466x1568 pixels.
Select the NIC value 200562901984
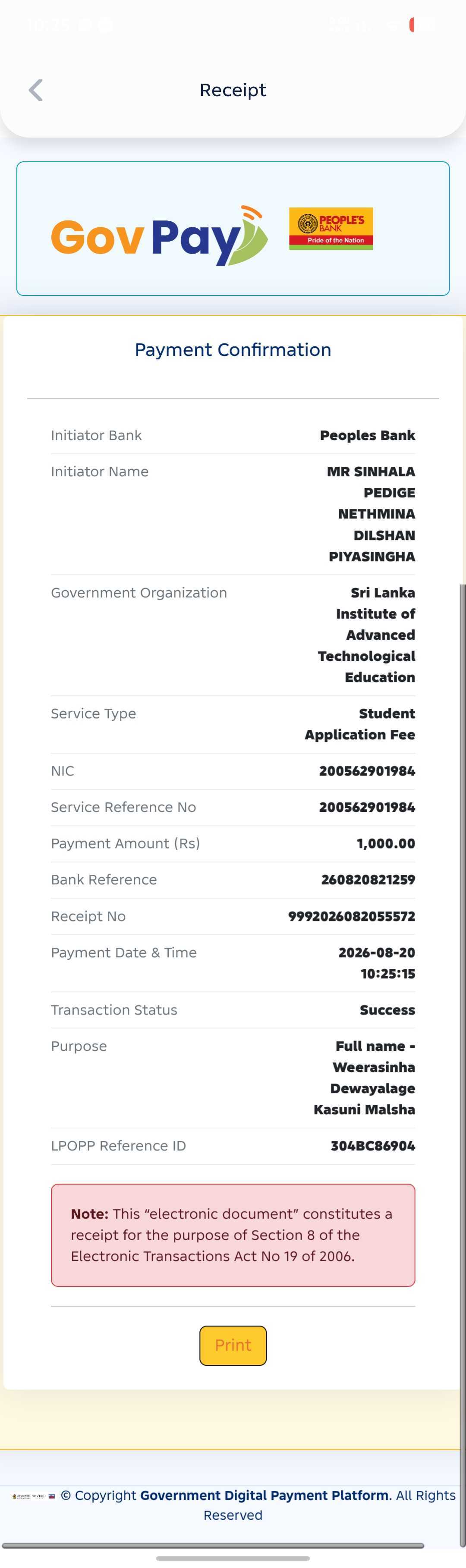[x=367, y=770]
